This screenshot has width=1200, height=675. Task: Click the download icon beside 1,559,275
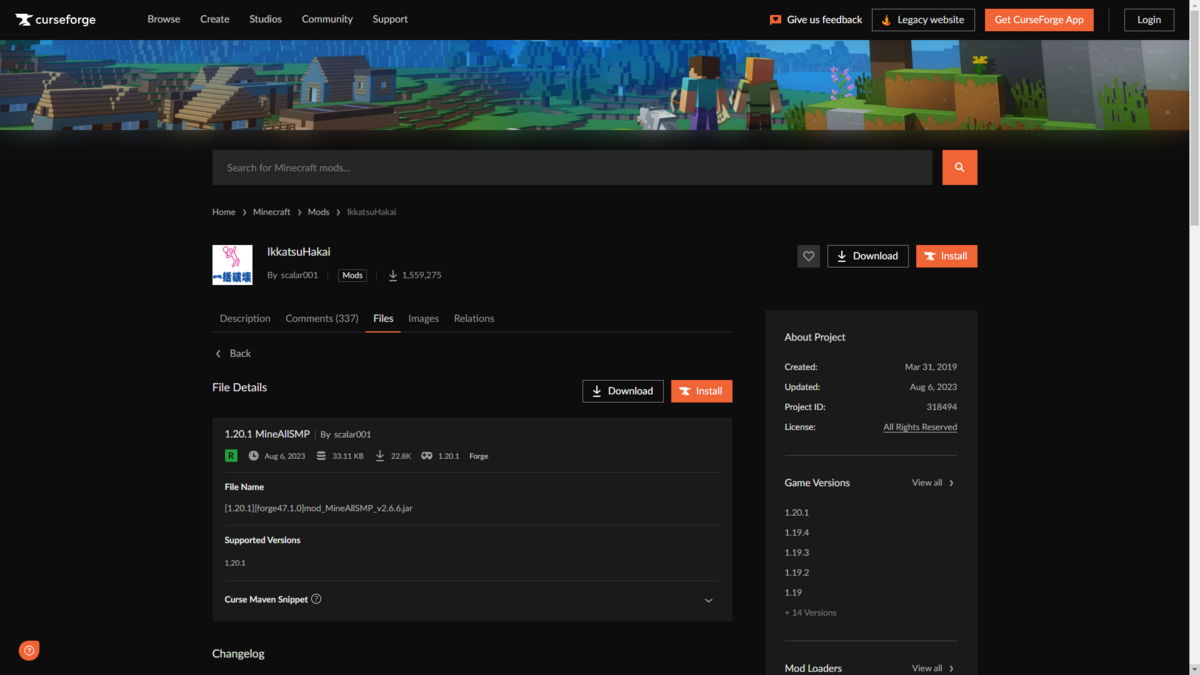393,275
